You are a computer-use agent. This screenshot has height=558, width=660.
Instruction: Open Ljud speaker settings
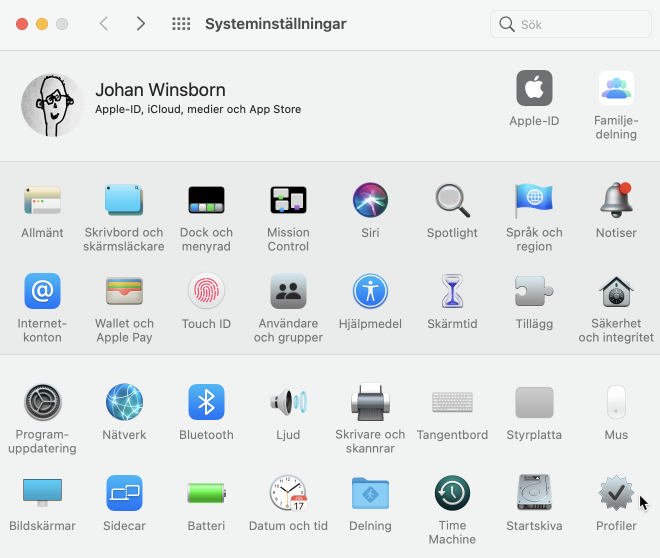click(x=288, y=402)
